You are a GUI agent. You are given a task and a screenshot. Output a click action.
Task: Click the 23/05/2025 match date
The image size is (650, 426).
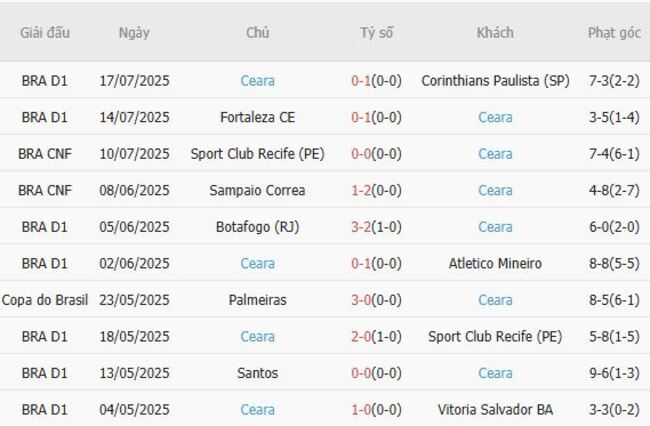[x=134, y=300]
